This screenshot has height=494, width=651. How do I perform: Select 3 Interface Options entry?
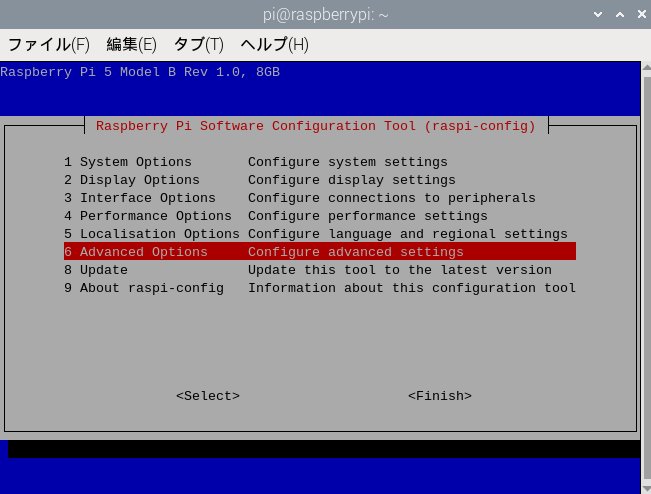point(320,198)
